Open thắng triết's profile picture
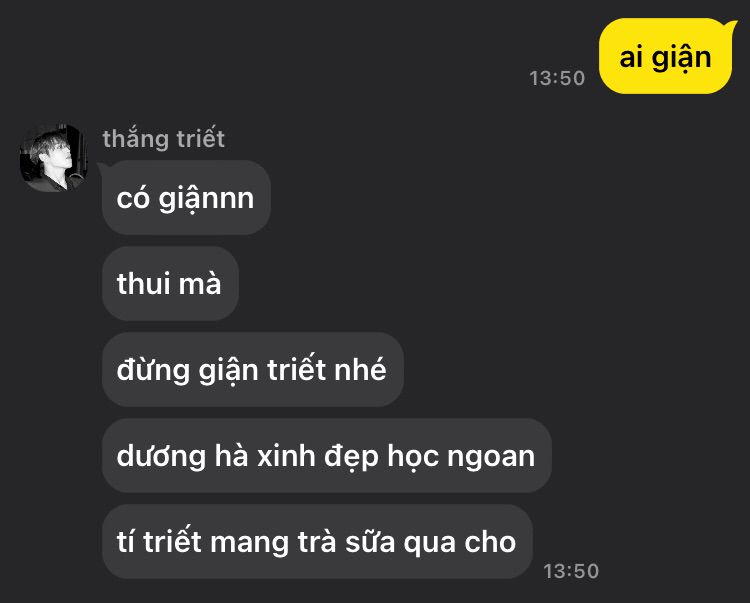Viewport: 750px width, 603px height. point(54,158)
